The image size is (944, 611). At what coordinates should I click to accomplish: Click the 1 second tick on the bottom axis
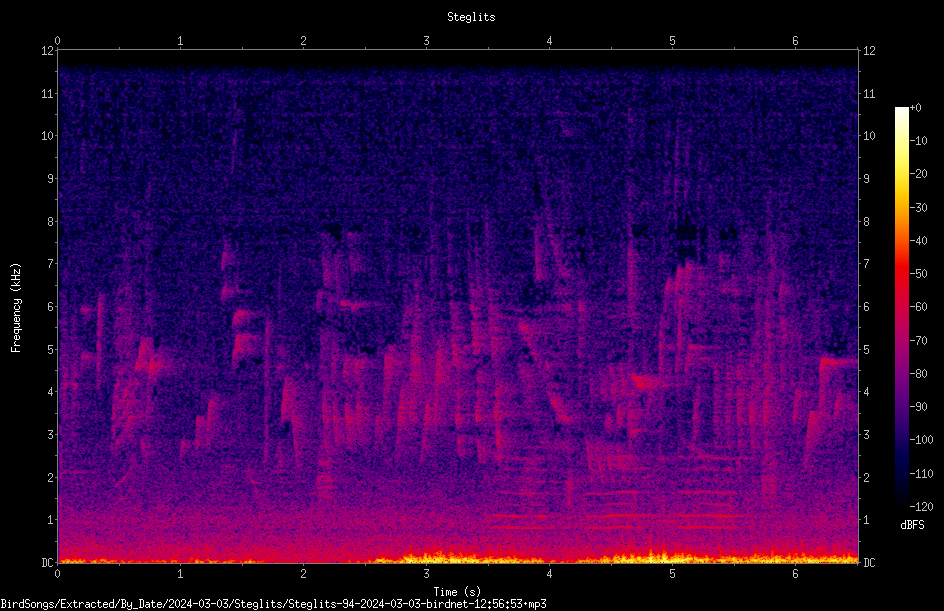(180, 574)
